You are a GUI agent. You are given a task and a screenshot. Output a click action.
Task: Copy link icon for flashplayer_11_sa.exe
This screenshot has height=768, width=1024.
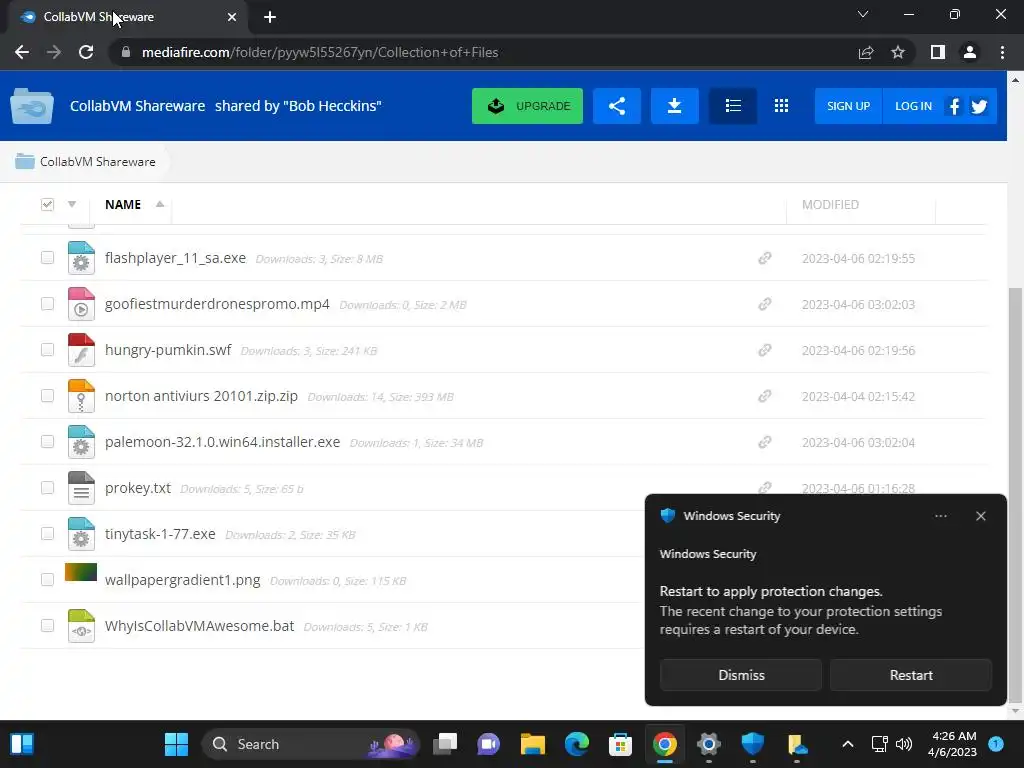point(765,258)
